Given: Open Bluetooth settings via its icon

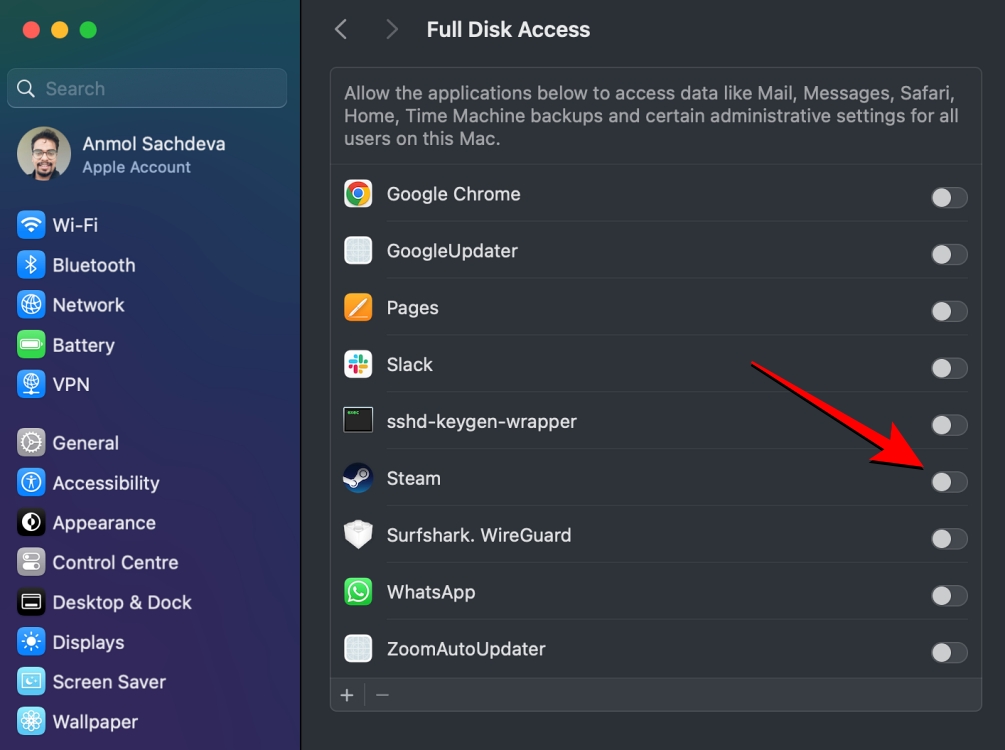Looking at the screenshot, I should coord(31,265).
